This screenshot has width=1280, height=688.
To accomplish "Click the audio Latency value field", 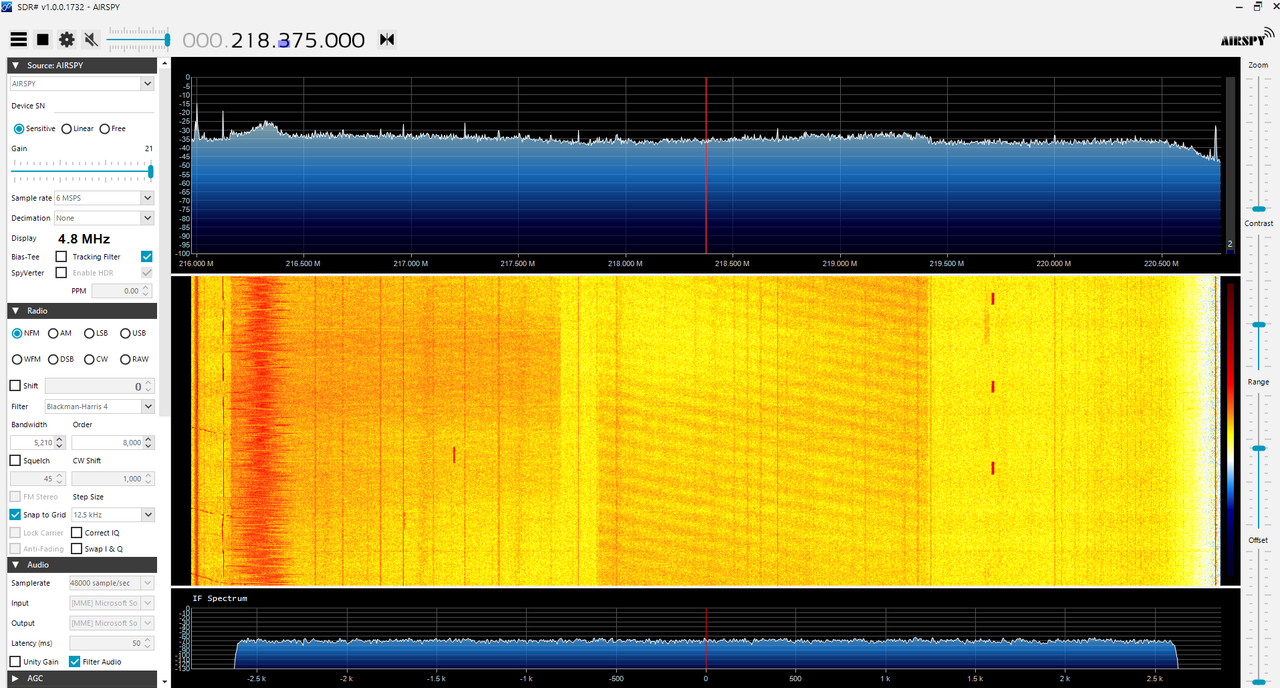I will (x=111, y=643).
